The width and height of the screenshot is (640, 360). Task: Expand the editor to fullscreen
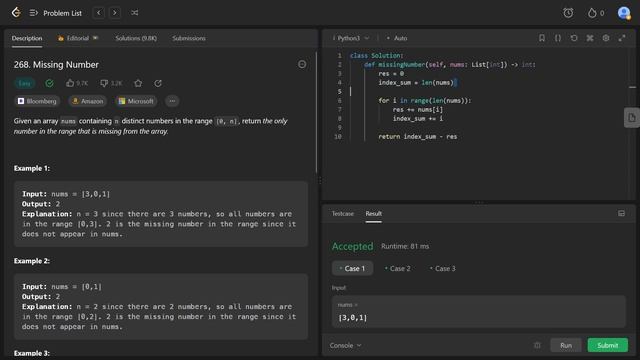point(622,38)
